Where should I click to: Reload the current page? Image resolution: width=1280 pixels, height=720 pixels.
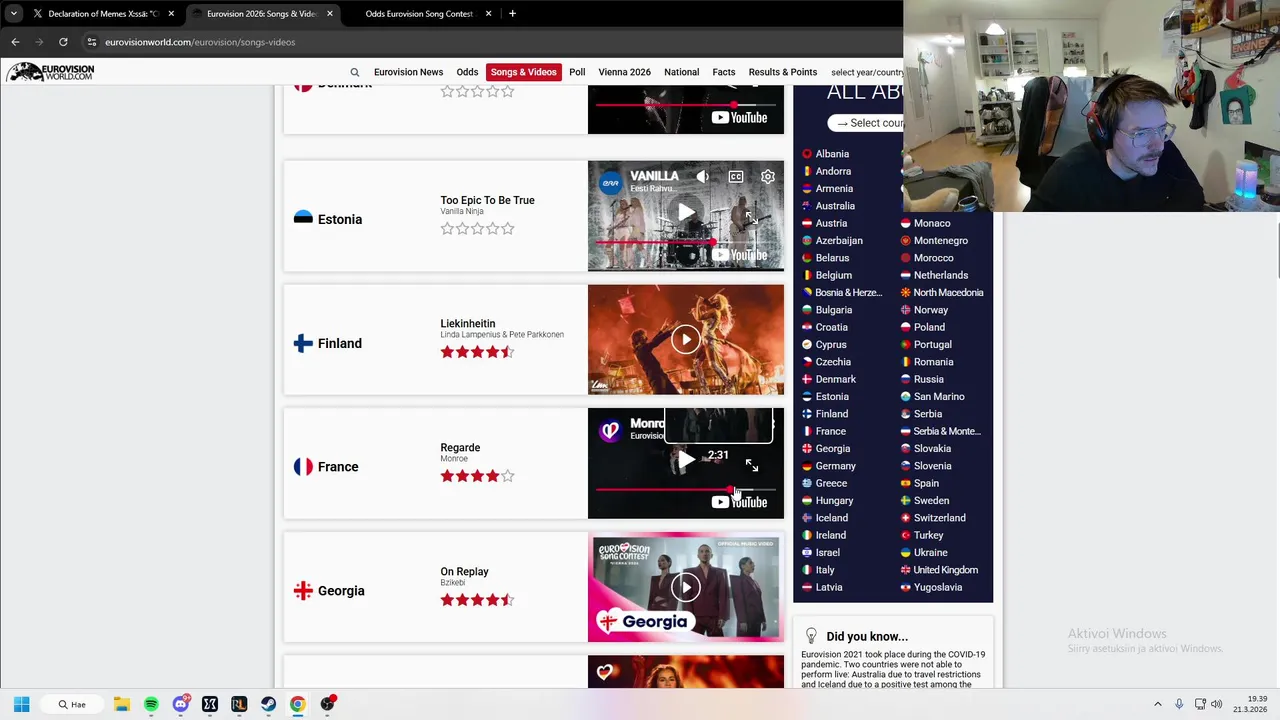pyautogui.click(x=63, y=42)
